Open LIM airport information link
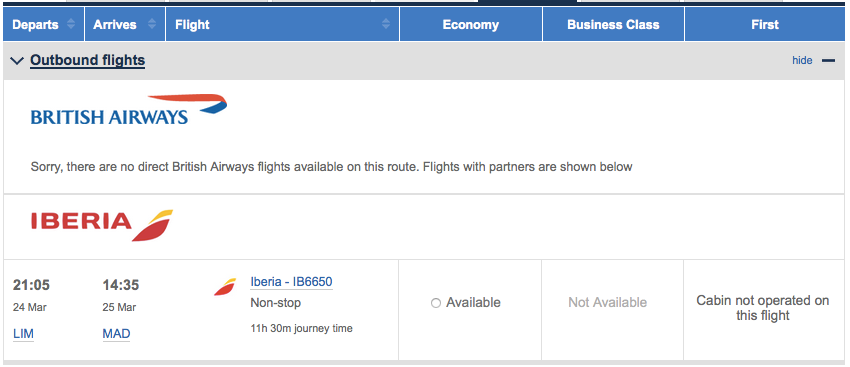 coord(23,334)
